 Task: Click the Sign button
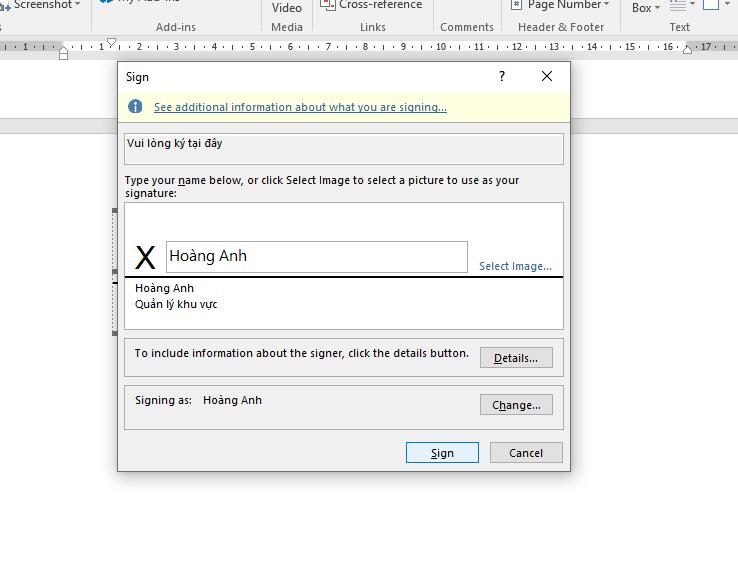coord(442,452)
